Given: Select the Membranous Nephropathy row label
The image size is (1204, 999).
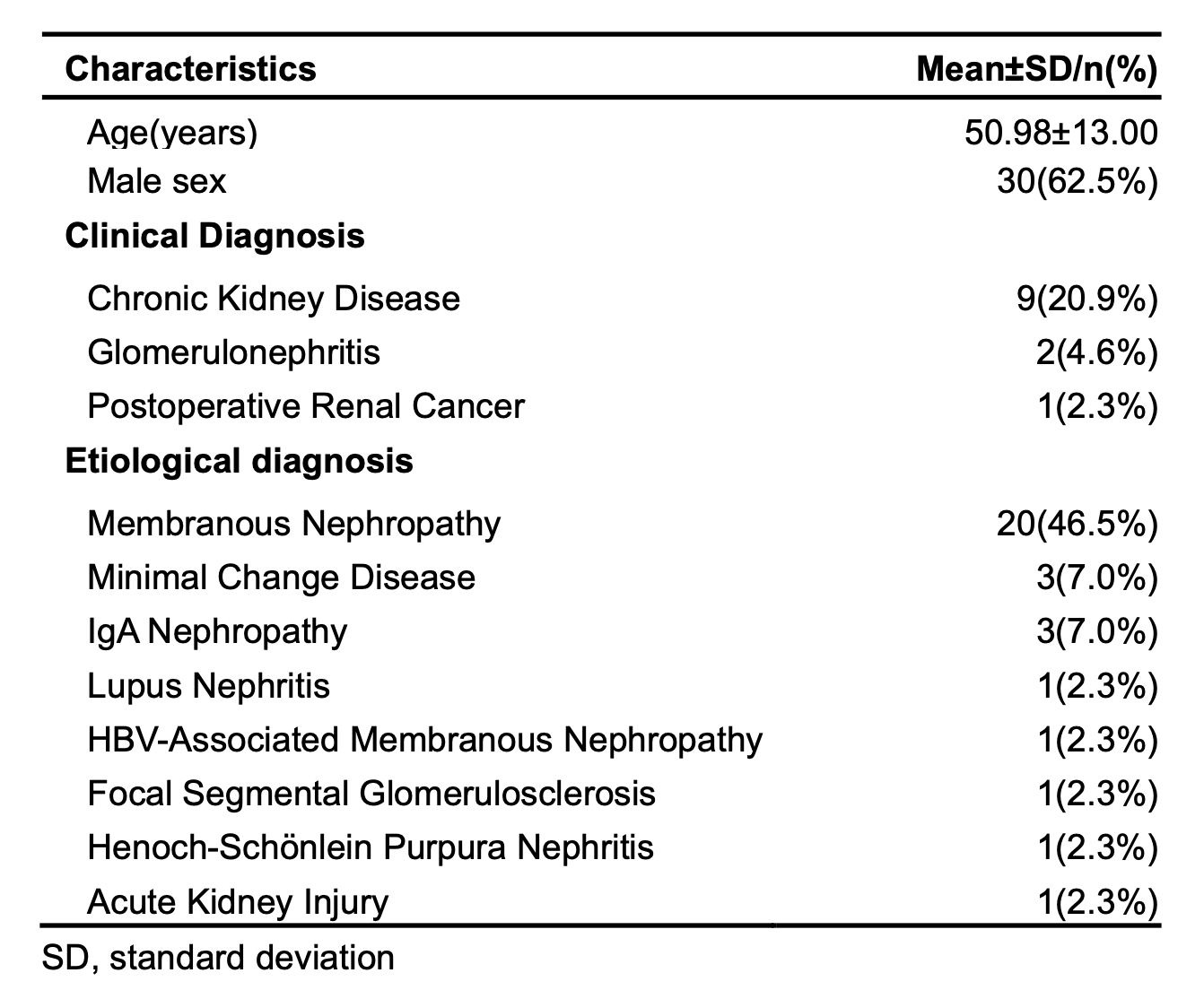Looking at the screenshot, I should [x=293, y=524].
